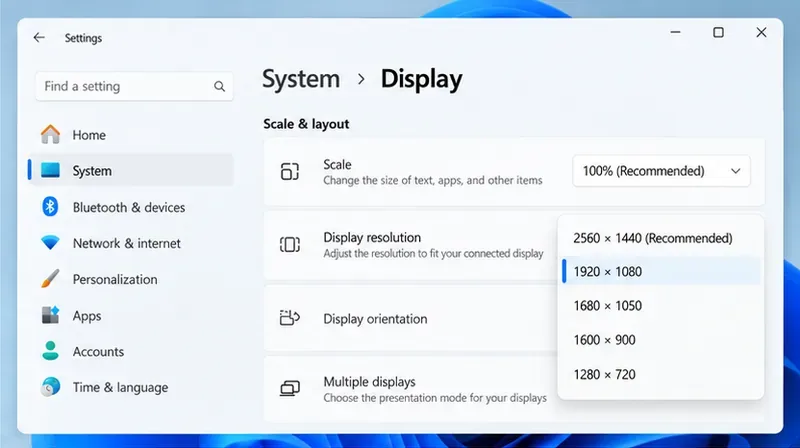Click the back arrow in Settings
800x448 pixels.
pos(39,37)
